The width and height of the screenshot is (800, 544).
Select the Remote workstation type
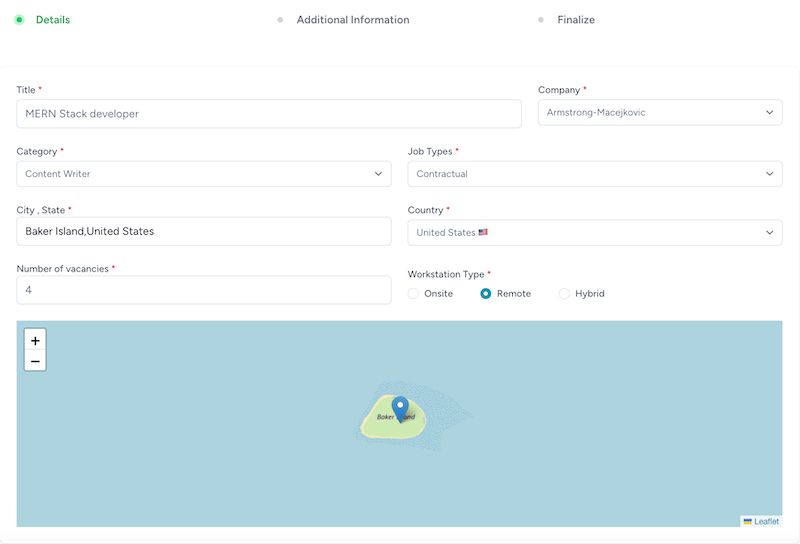coord(486,293)
